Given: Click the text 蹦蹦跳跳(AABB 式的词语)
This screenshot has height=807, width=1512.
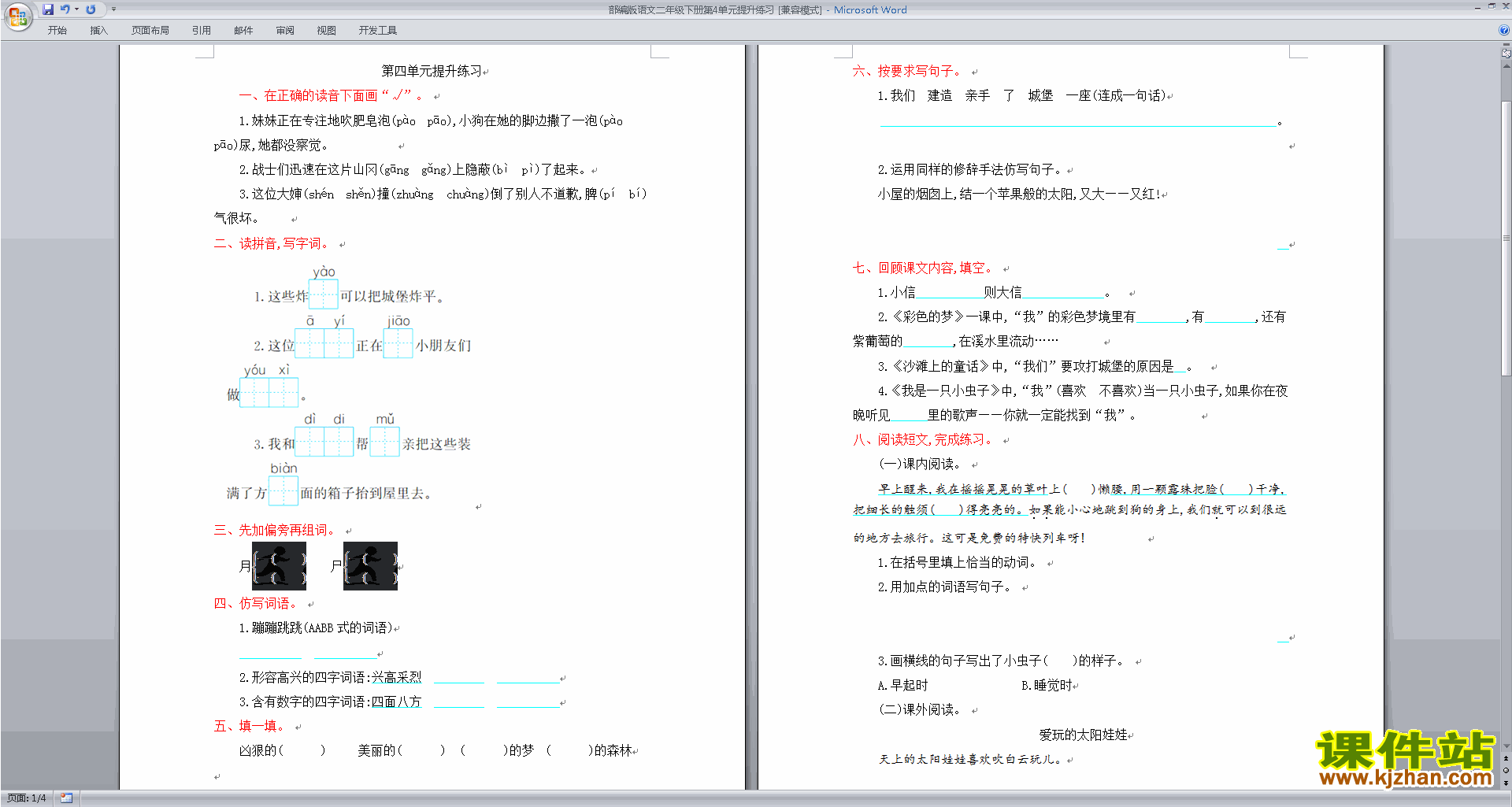Looking at the screenshot, I should pos(321,627).
